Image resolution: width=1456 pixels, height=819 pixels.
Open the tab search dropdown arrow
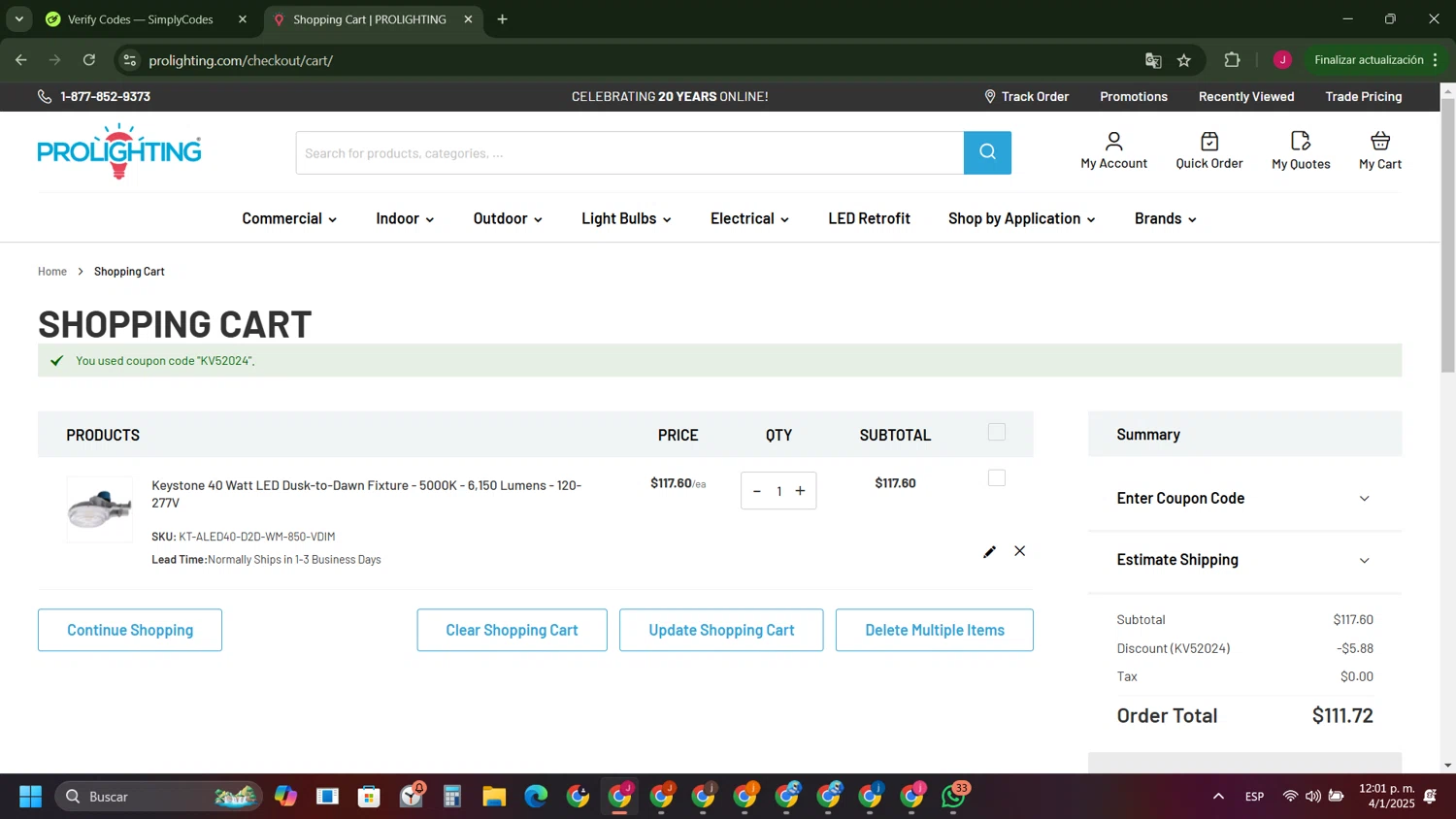[18, 19]
